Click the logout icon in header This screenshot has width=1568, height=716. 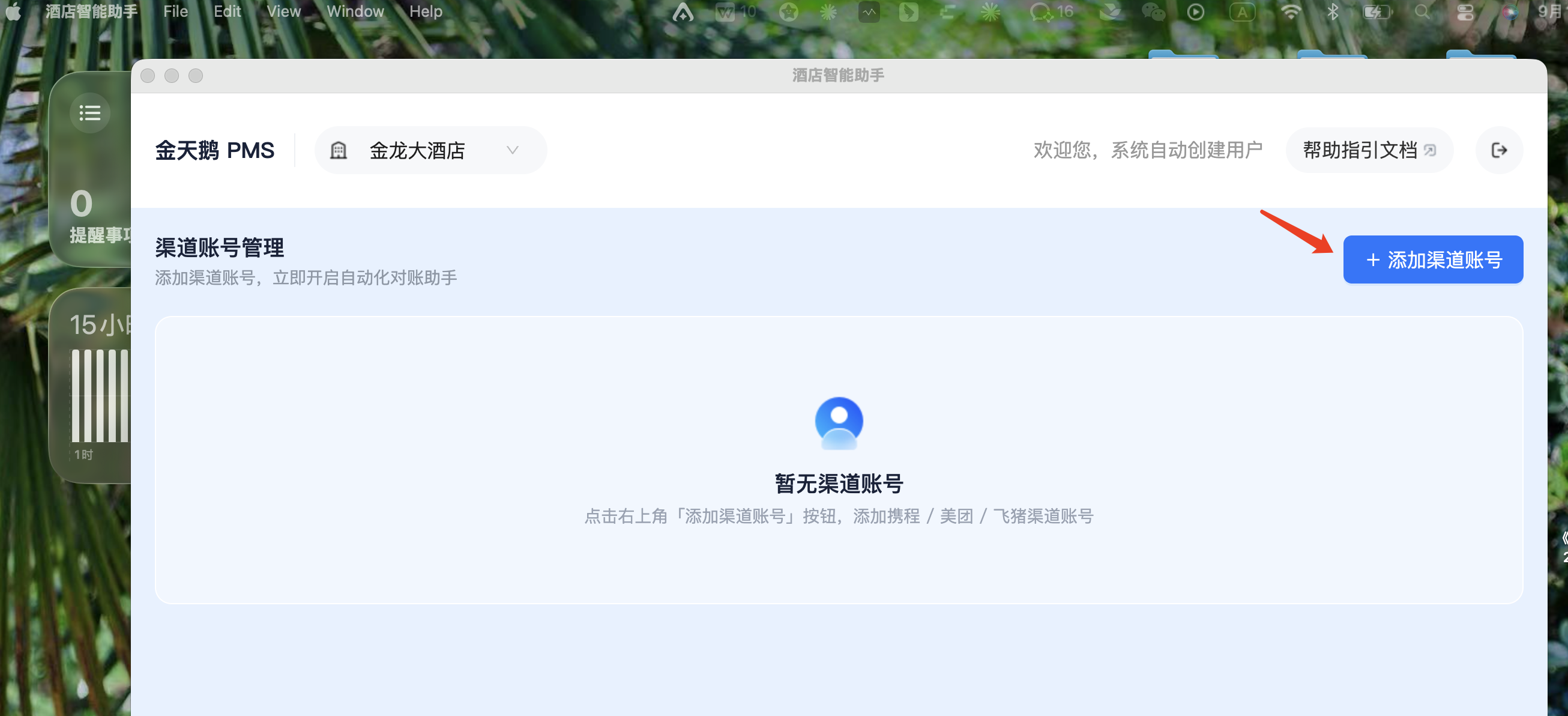click(1498, 150)
